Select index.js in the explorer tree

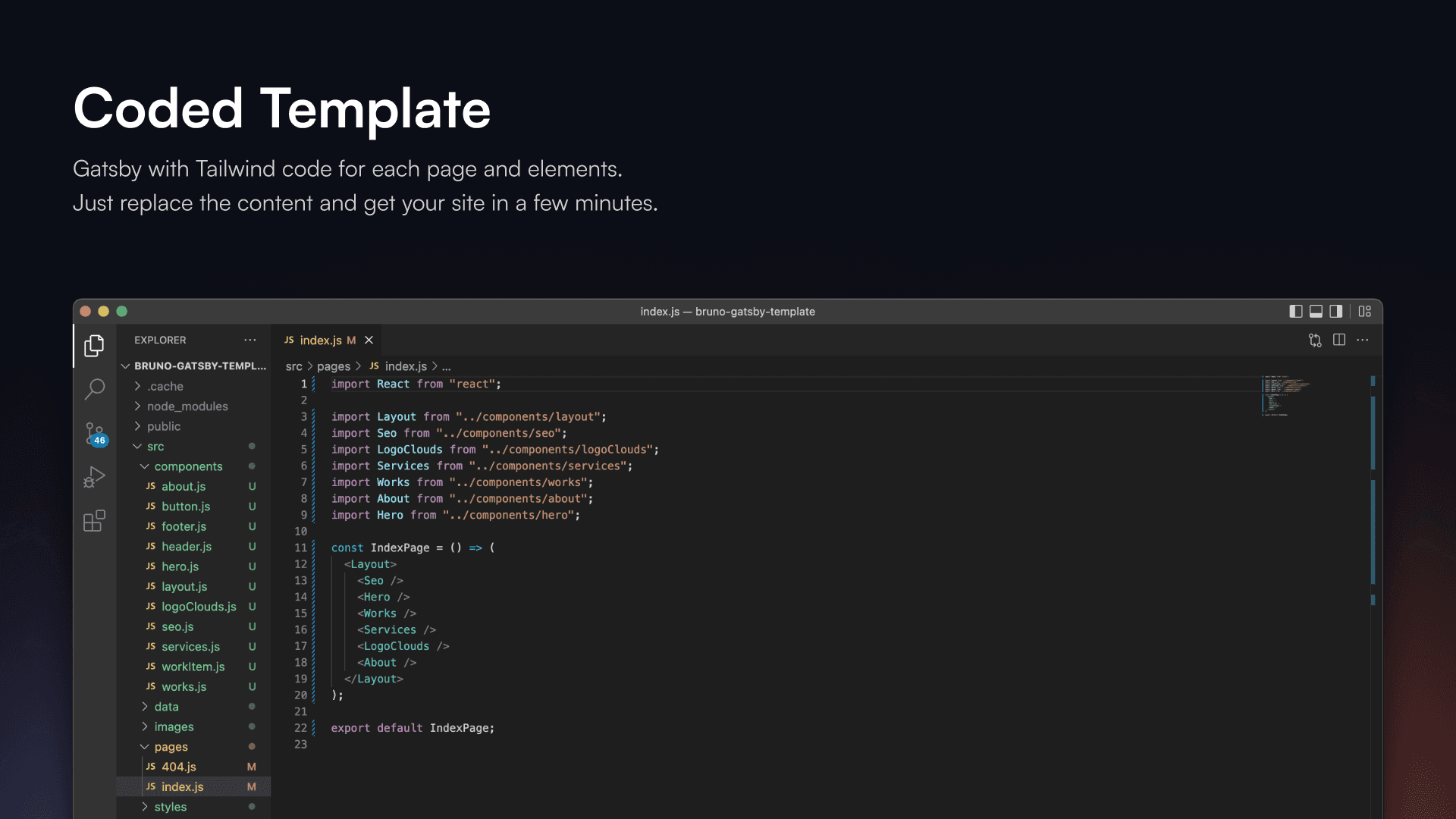tap(194, 787)
